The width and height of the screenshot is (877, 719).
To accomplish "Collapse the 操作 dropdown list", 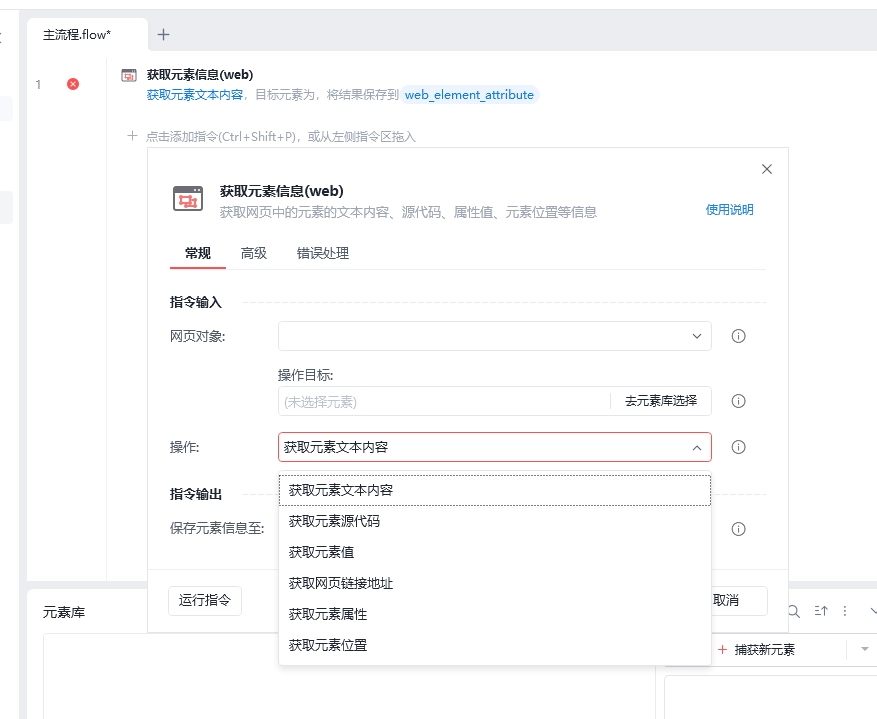I will coord(696,447).
